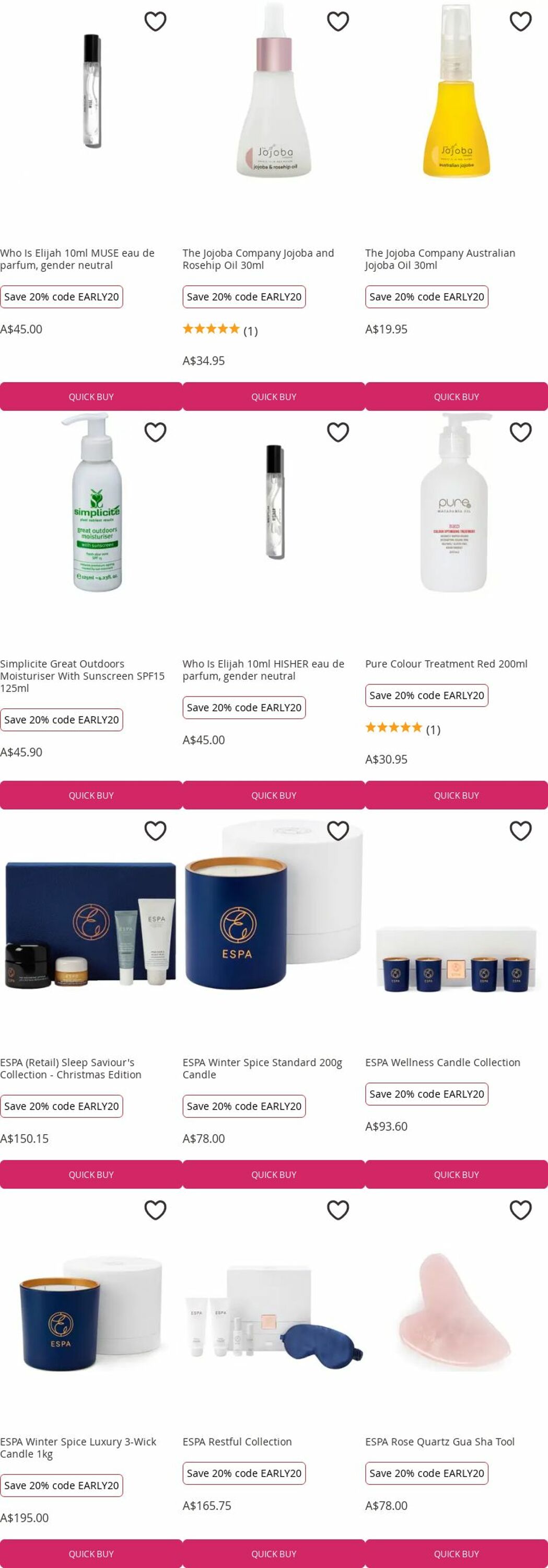Add Who Is Elijah MUSE parfum to wishlist
Screen dimensions: 548x1568
[x=155, y=21]
